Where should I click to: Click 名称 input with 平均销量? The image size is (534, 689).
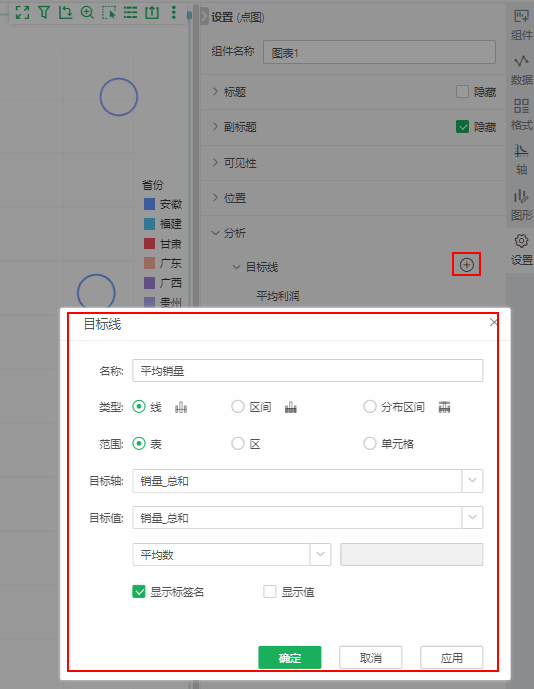pos(308,370)
